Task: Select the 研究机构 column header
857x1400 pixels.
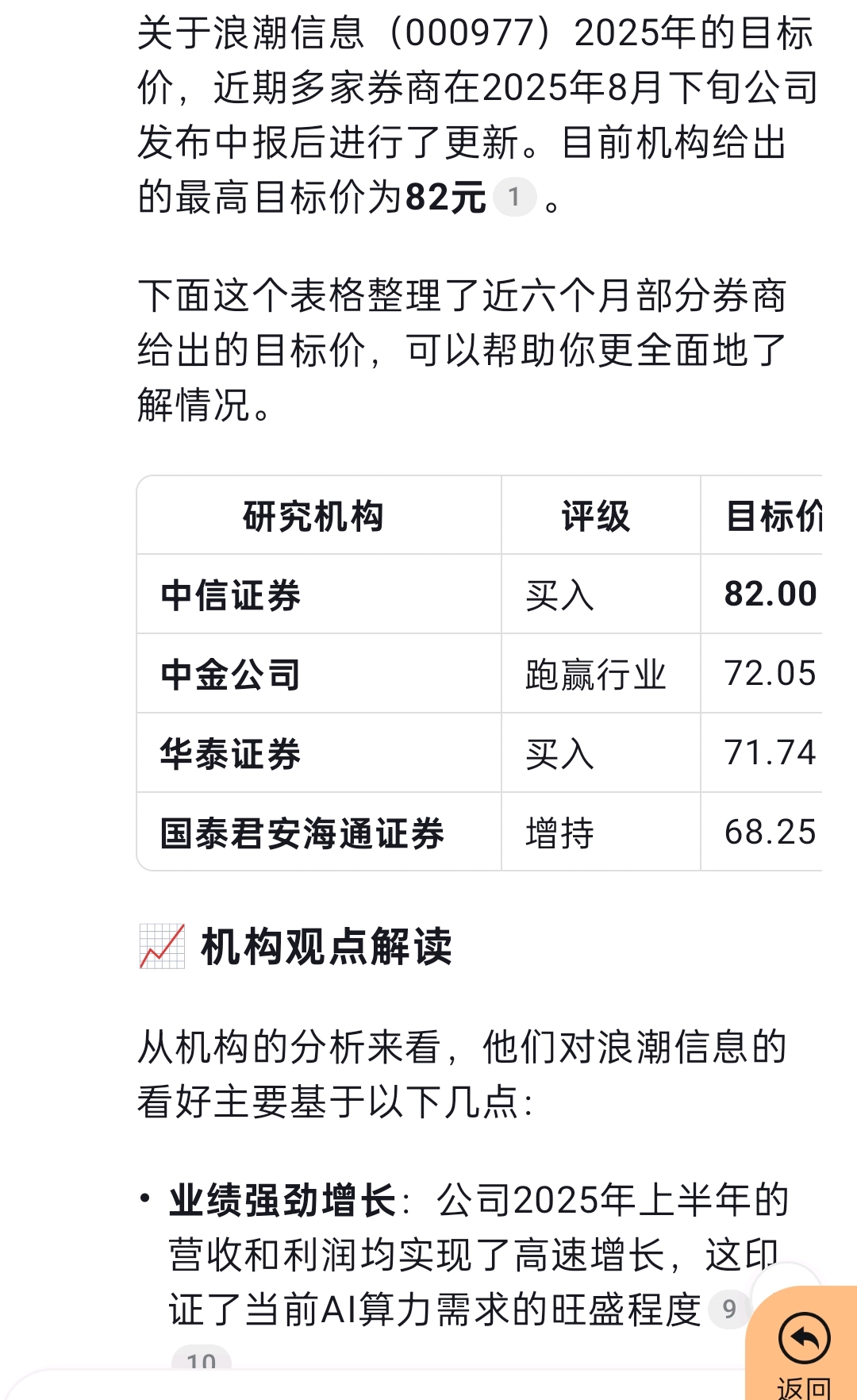Action: pos(313,516)
